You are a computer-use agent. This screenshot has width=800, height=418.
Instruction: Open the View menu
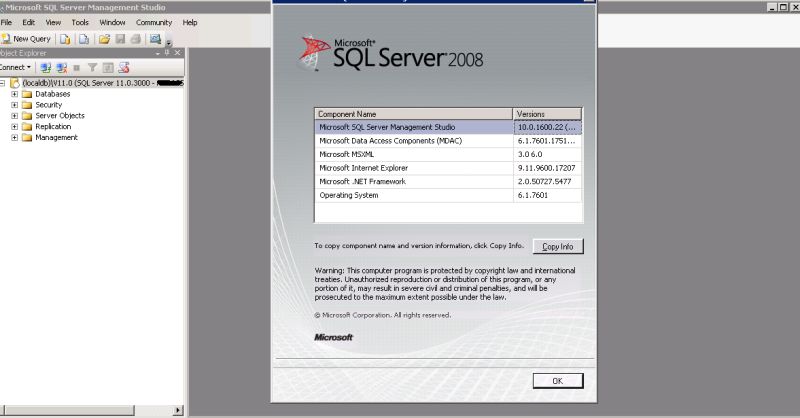click(53, 22)
